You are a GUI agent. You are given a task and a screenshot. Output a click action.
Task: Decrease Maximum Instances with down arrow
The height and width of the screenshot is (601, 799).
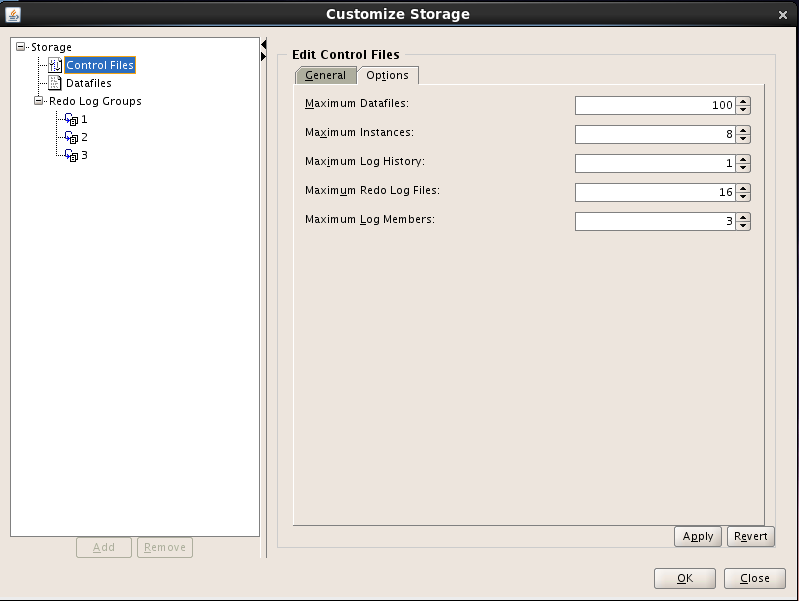tap(743, 139)
